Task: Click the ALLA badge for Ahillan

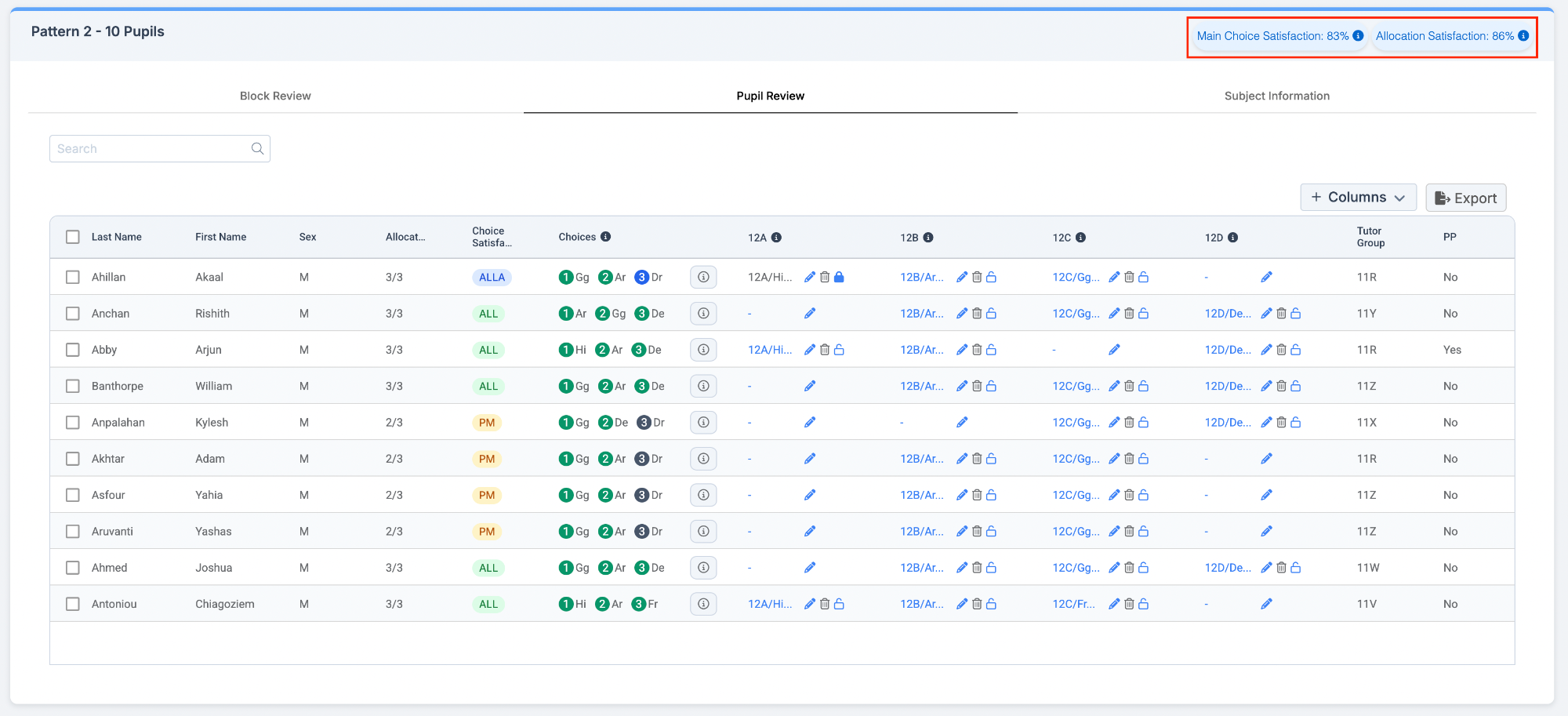Action: tap(492, 278)
